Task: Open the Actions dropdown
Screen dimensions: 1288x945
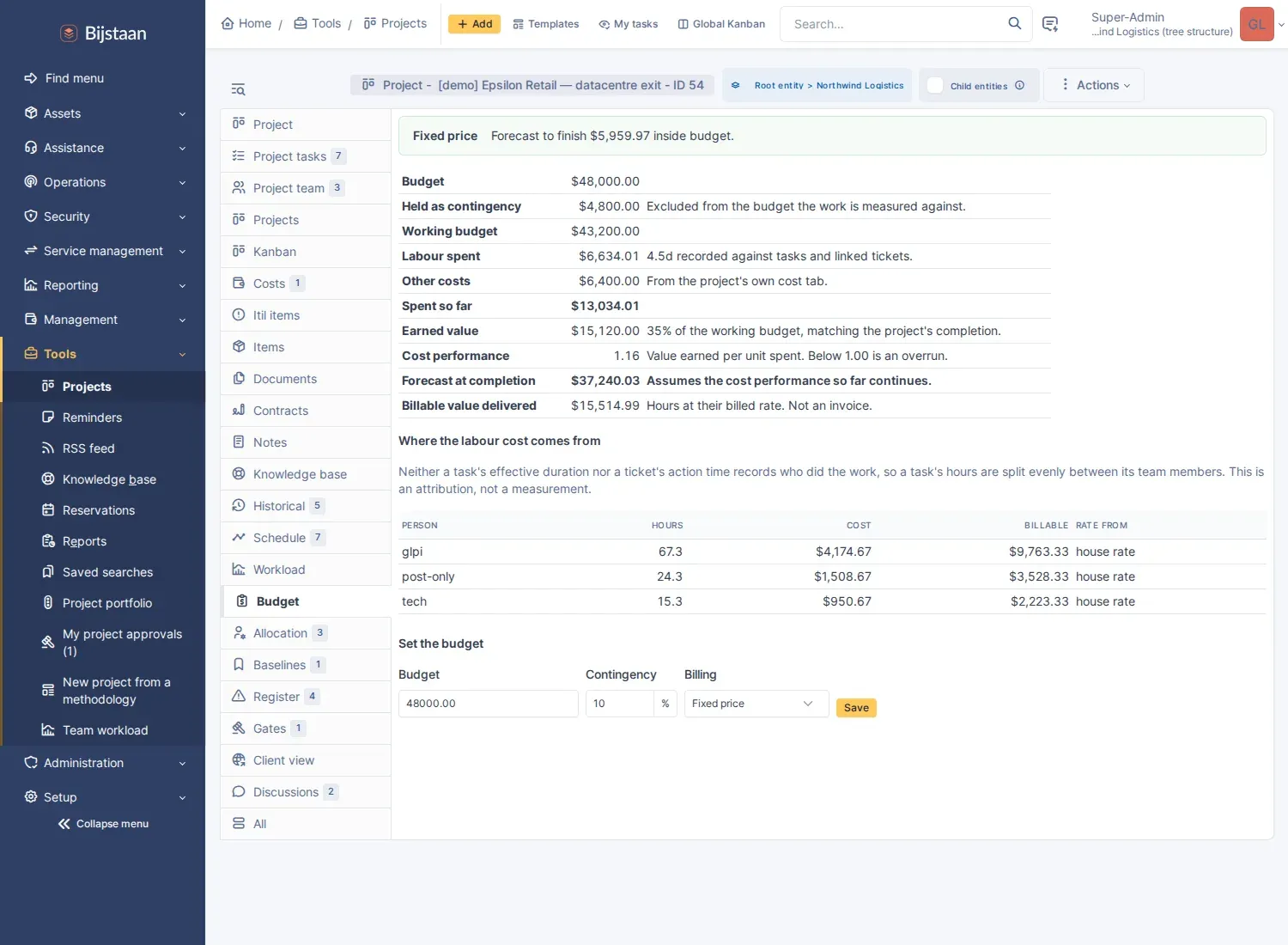Action: click(1094, 85)
